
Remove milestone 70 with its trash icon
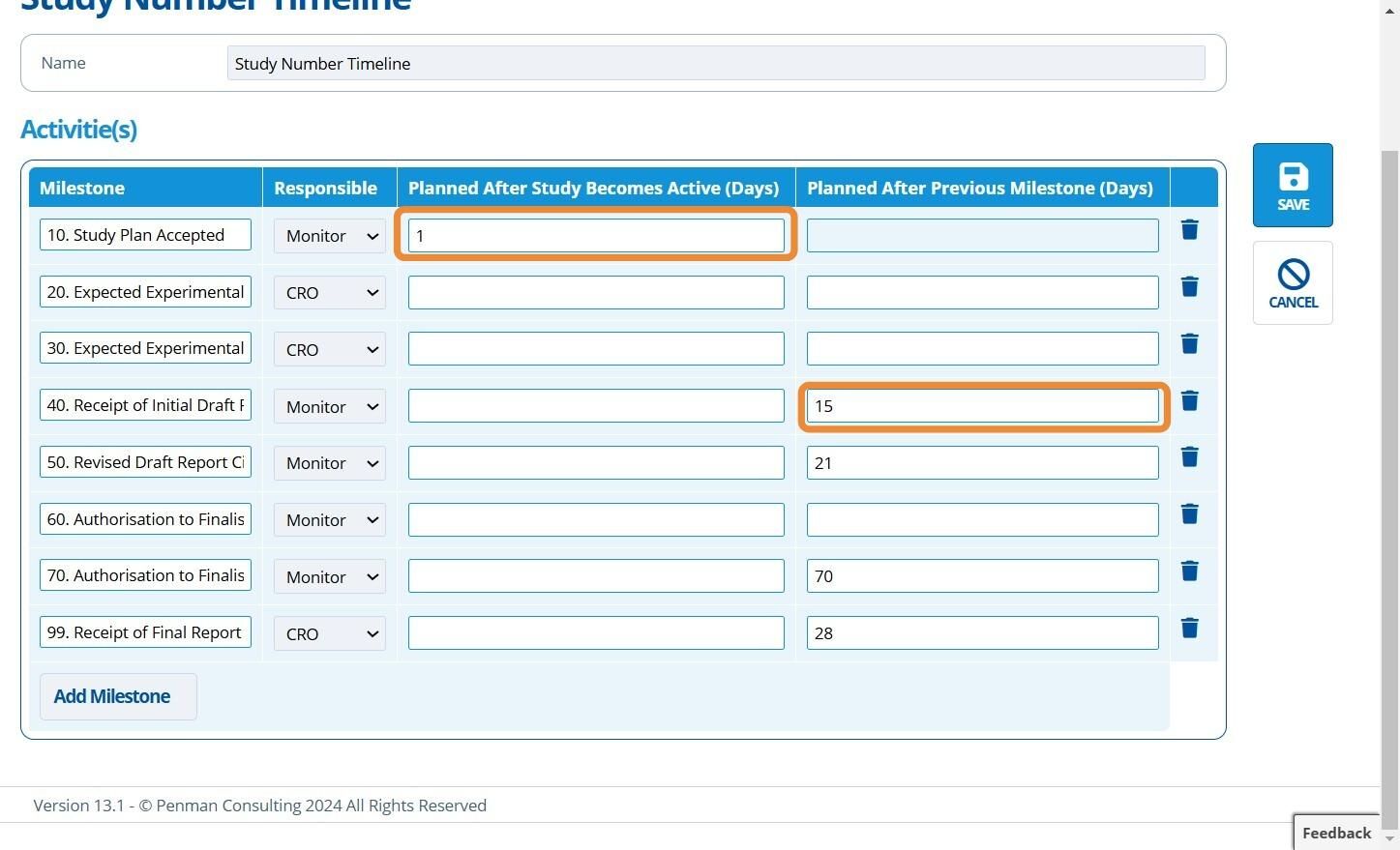point(1189,572)
